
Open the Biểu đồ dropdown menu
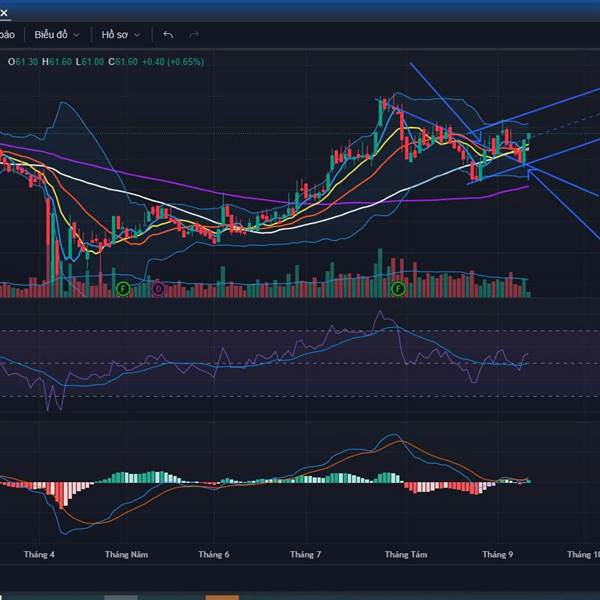point(56,35)
